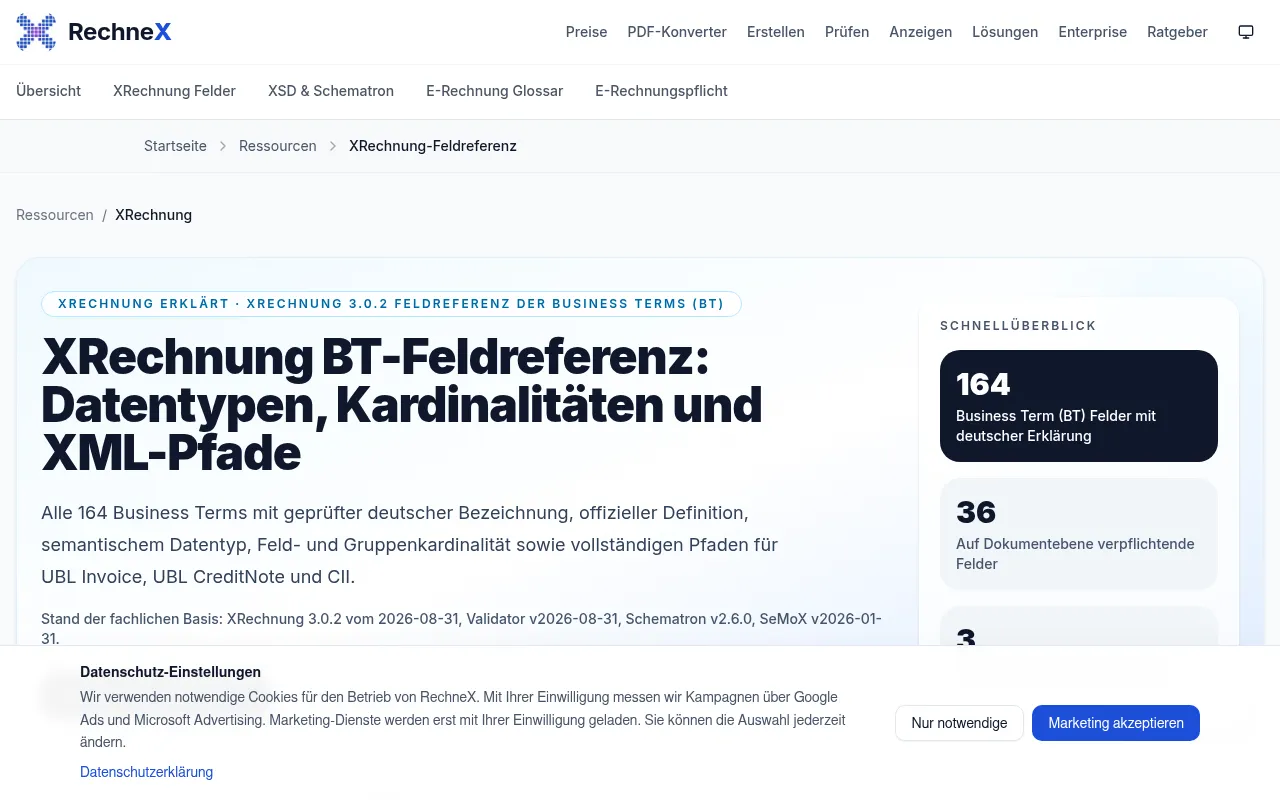Click the RechneX pixel logo icon
Screen dimensions: 1280x800
point(36,32)
